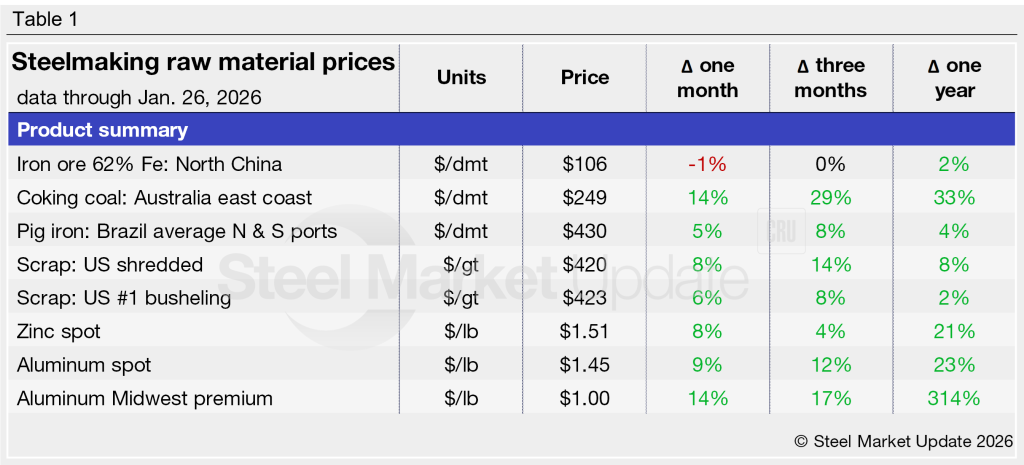Select the Coking coal Australia east coast row
1024x465 pixels.
[165, 198]
